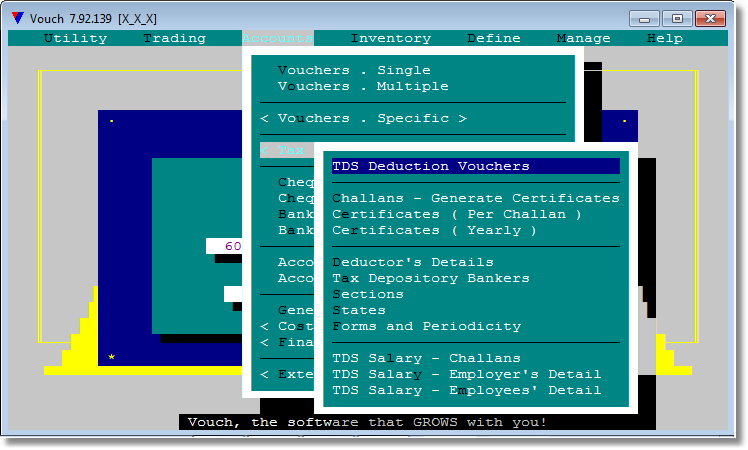Image resolution: width=748 pixels, height=450 pixels.
Task: Select Vouchers . Single entry
Action: coord(354,70)
